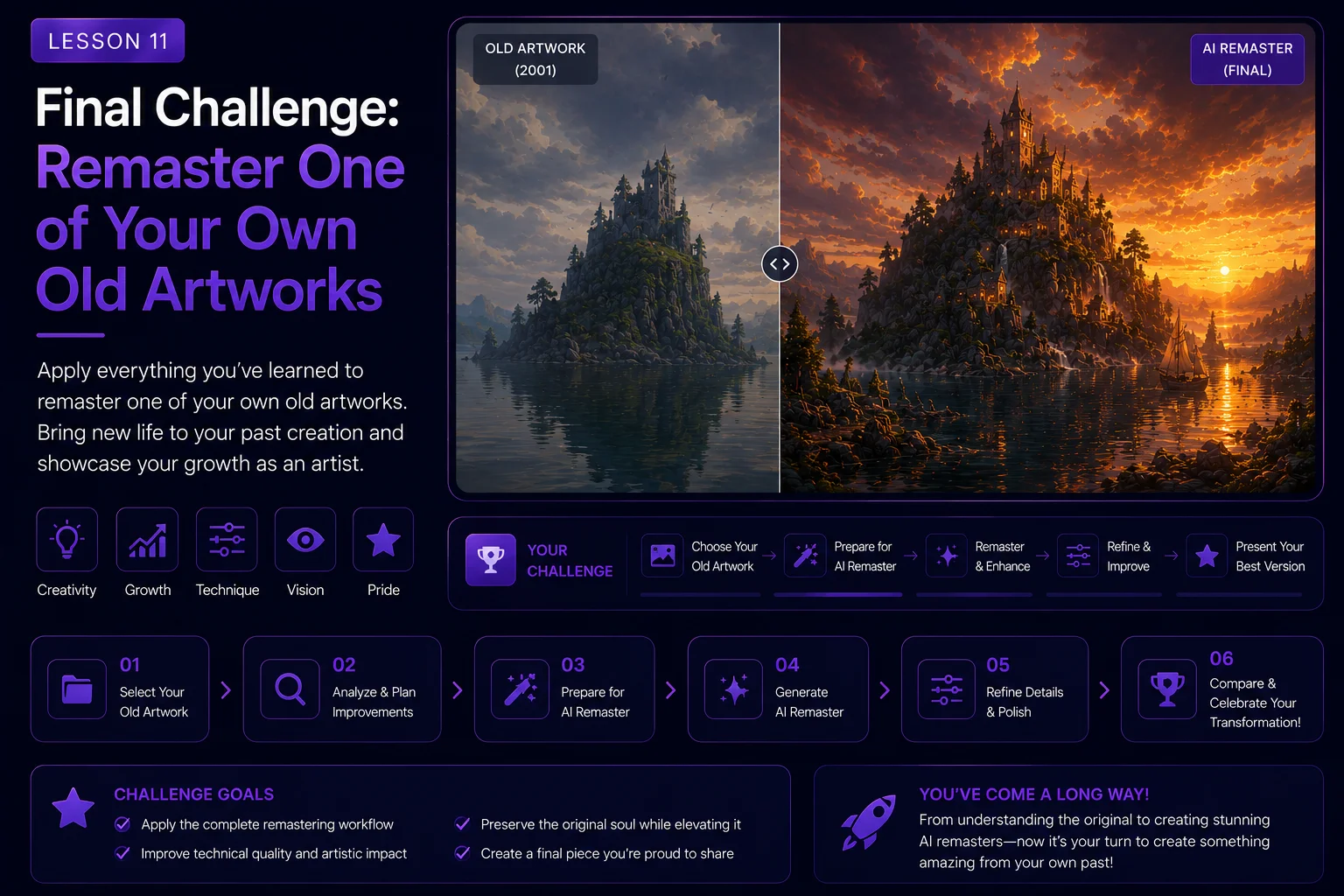Click the rocket icon

coord(869,822)
